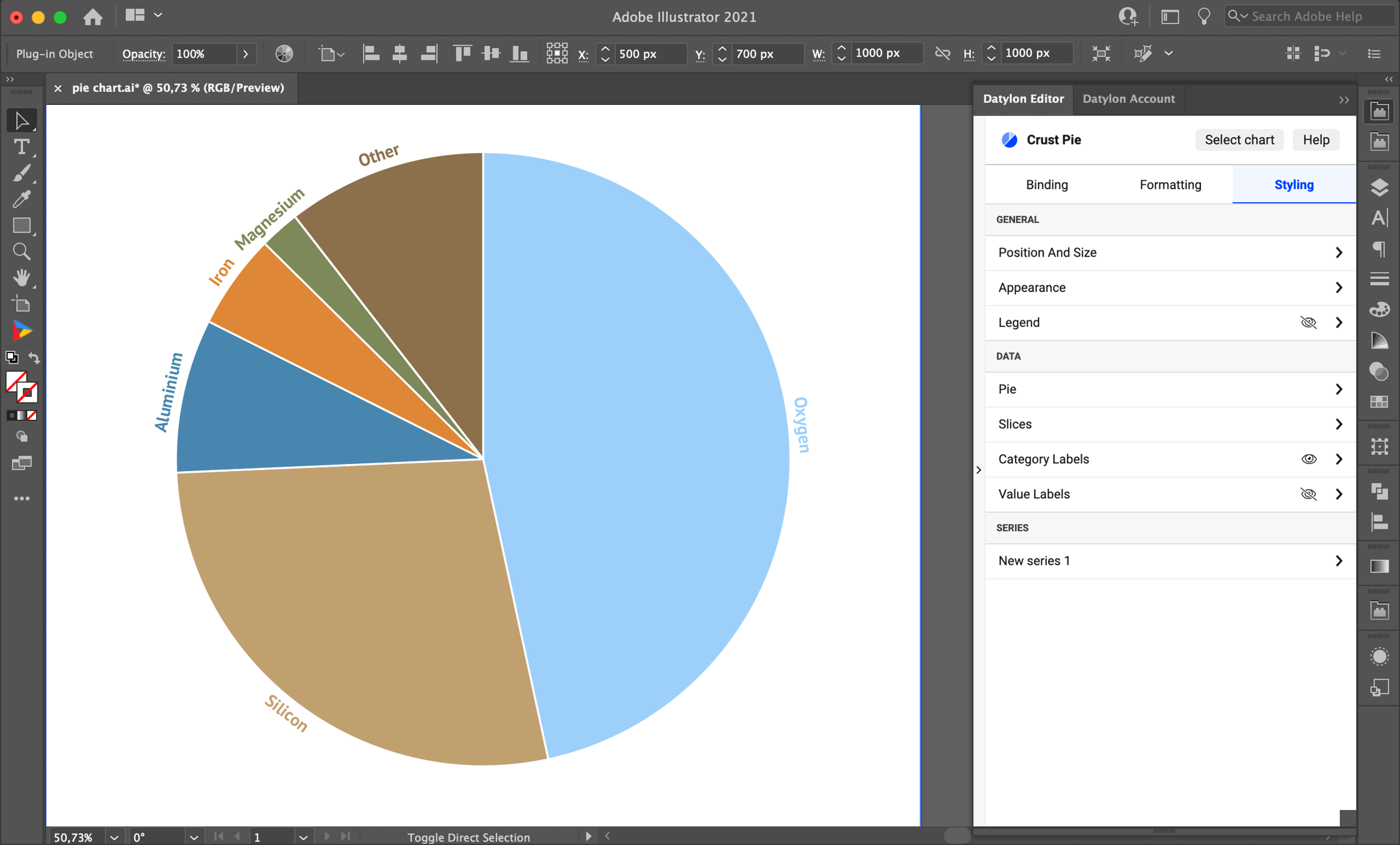Open the Swatches panel icon

point(1379,310)
